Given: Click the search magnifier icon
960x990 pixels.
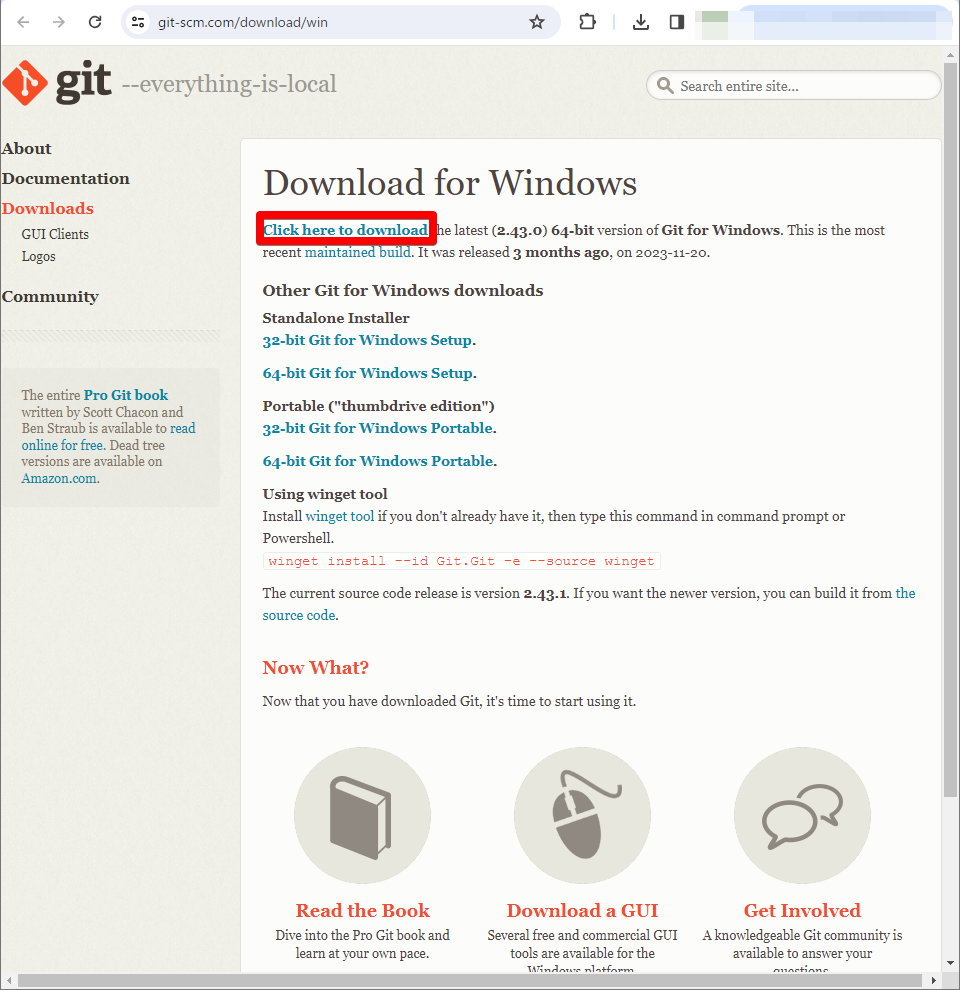Looking at the screenshot, I should coord(664,85).
